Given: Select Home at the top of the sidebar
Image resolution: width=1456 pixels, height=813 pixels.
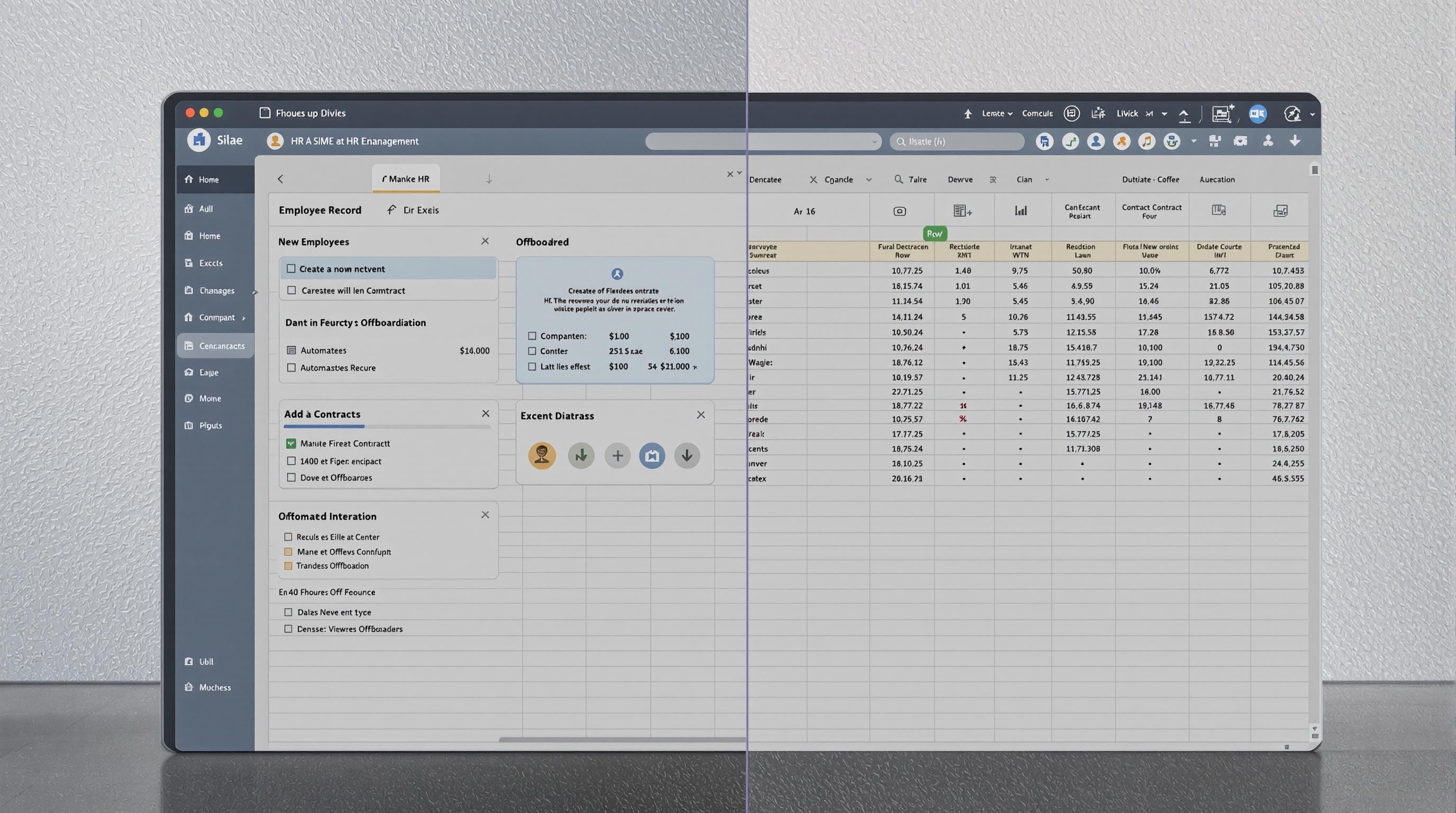Looking at the screenshot, I should tap(215, 179).
